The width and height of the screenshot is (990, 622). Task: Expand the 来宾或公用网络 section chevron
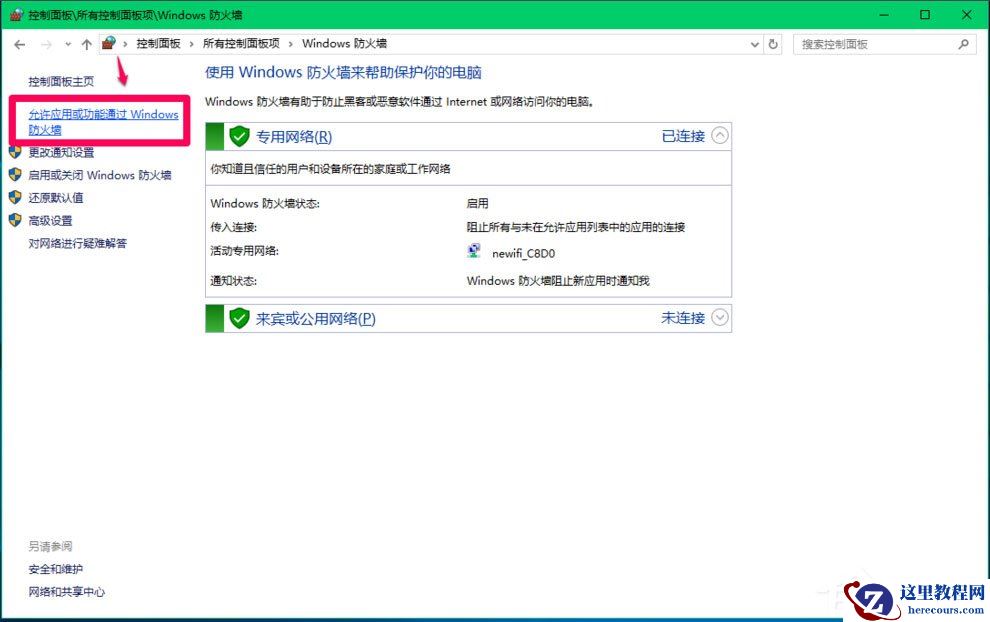[722, 318]
